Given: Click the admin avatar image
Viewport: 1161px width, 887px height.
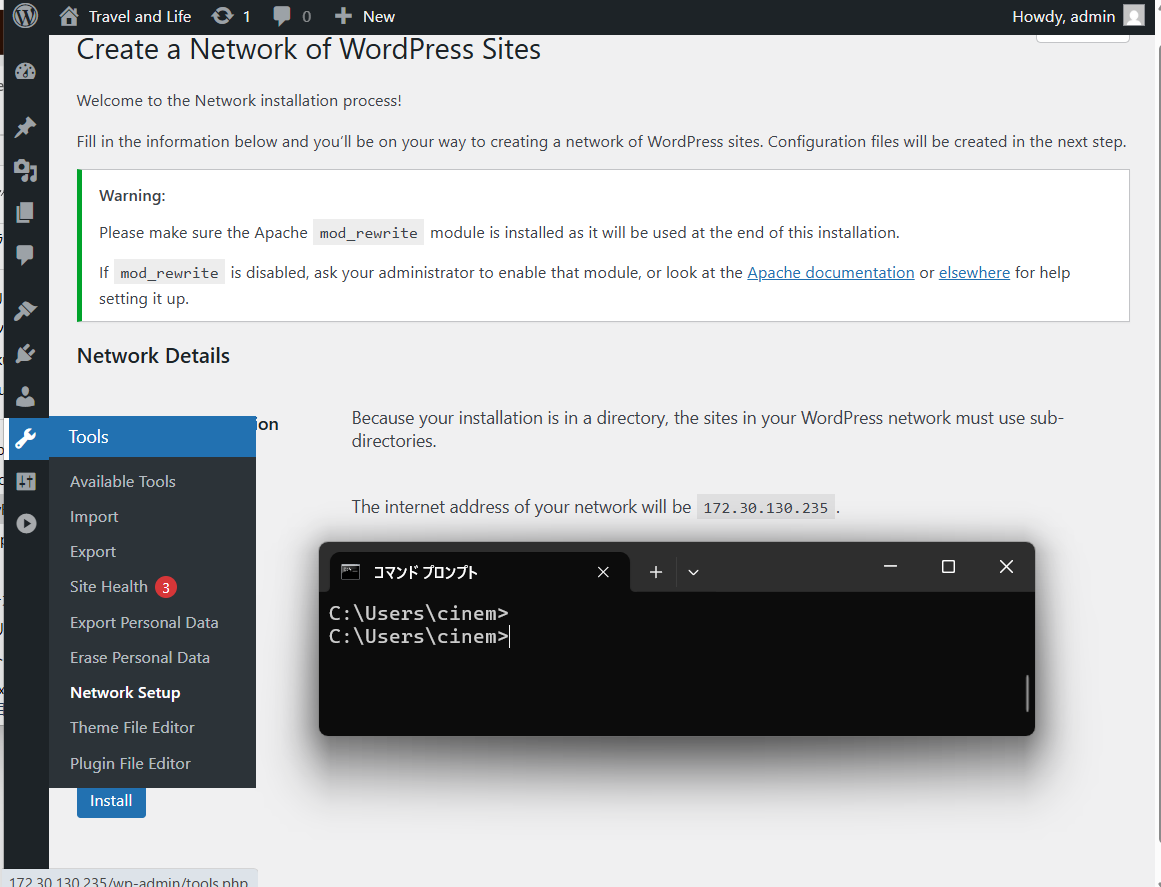Looking at the screenshot, I should pyautogui.click(x=1134, y=16).
